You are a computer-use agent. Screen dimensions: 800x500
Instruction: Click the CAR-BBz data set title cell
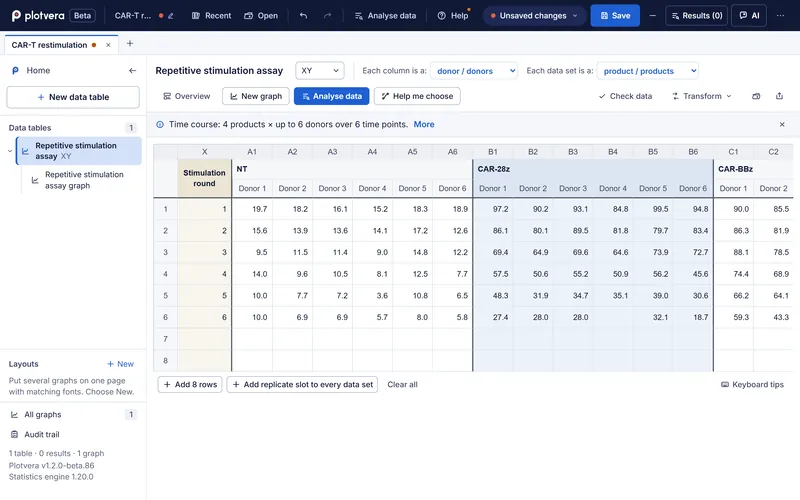[x=754, y=169]
